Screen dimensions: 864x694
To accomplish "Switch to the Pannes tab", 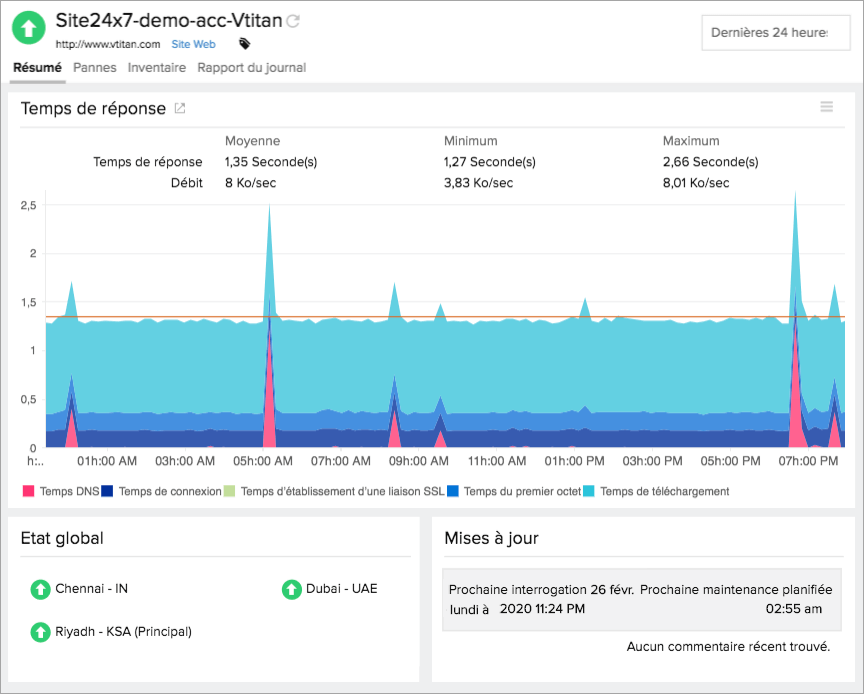I will (95, 68).
